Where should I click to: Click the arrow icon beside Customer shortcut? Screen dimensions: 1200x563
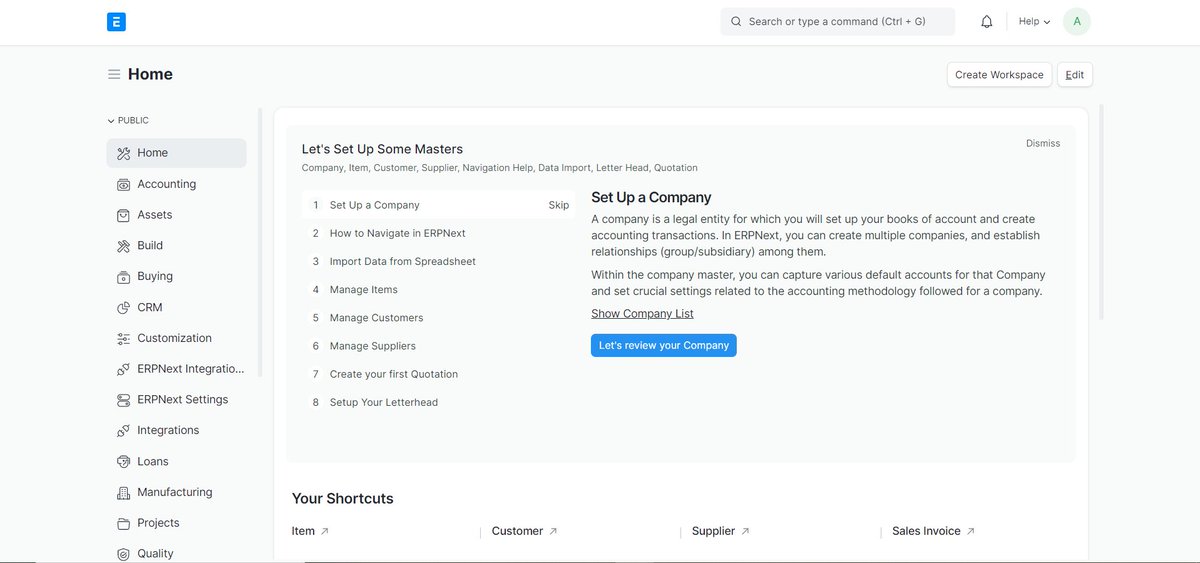coord(553,531)
